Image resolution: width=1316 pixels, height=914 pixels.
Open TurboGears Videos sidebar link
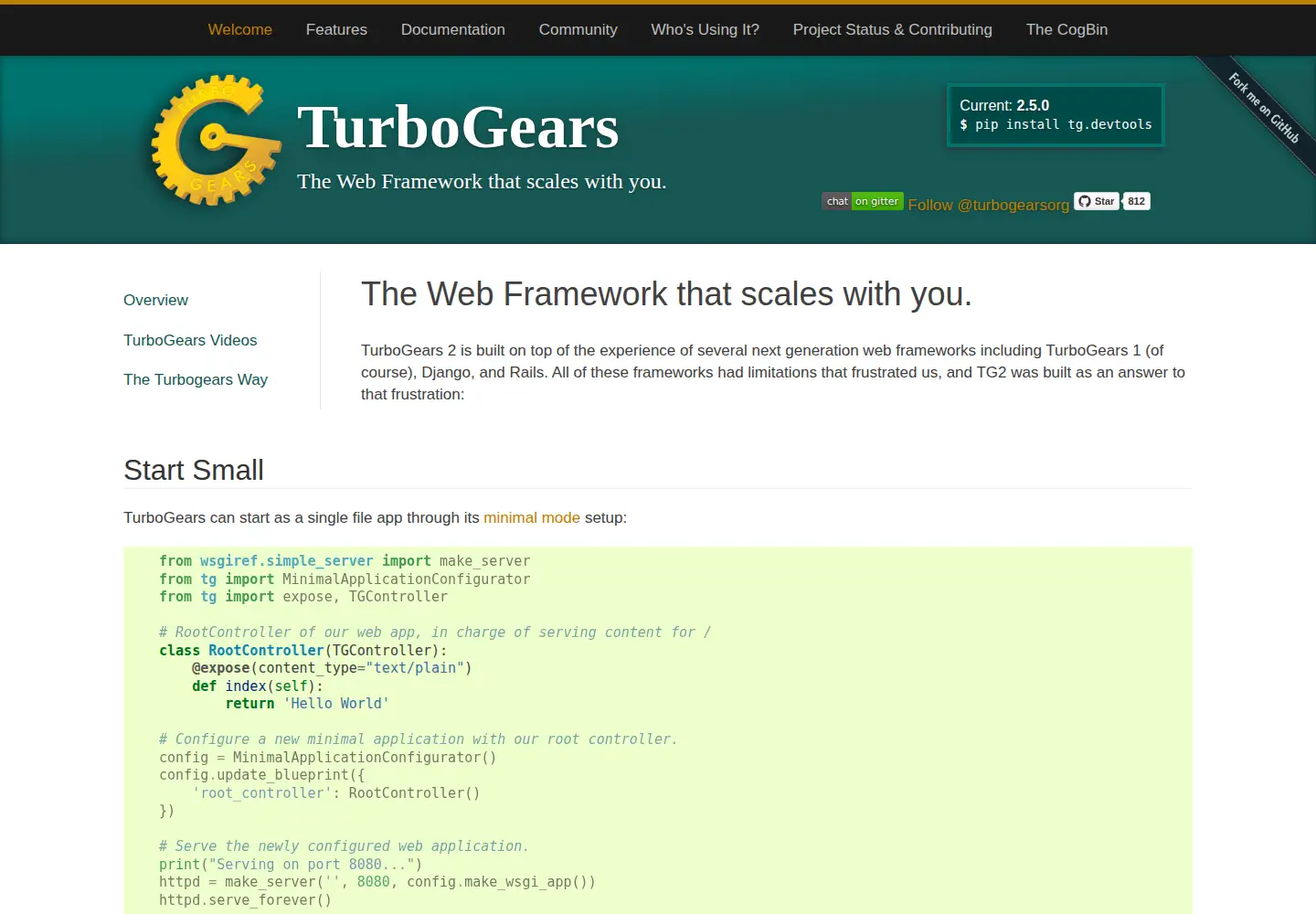pyautogui.click(x=190, y=340)
